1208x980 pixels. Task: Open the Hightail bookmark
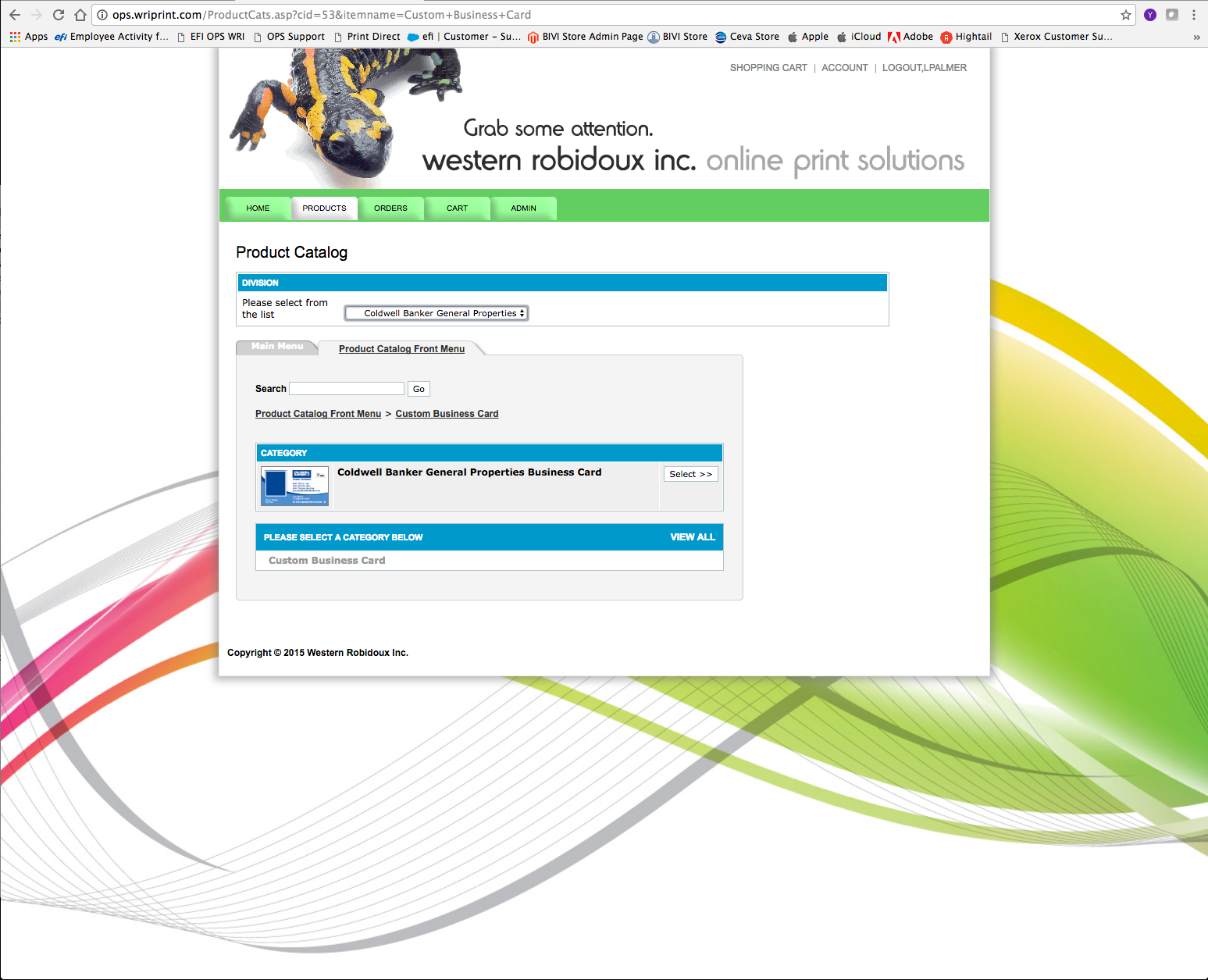[966, 37]
